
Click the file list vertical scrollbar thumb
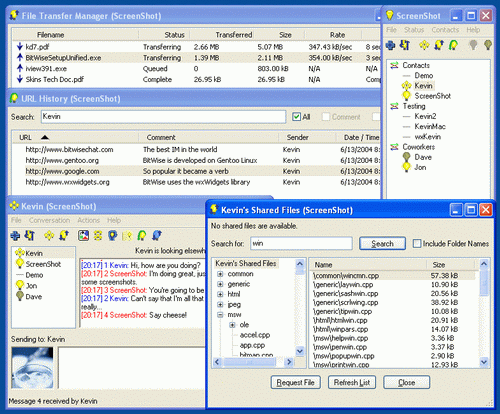(484, 283)
